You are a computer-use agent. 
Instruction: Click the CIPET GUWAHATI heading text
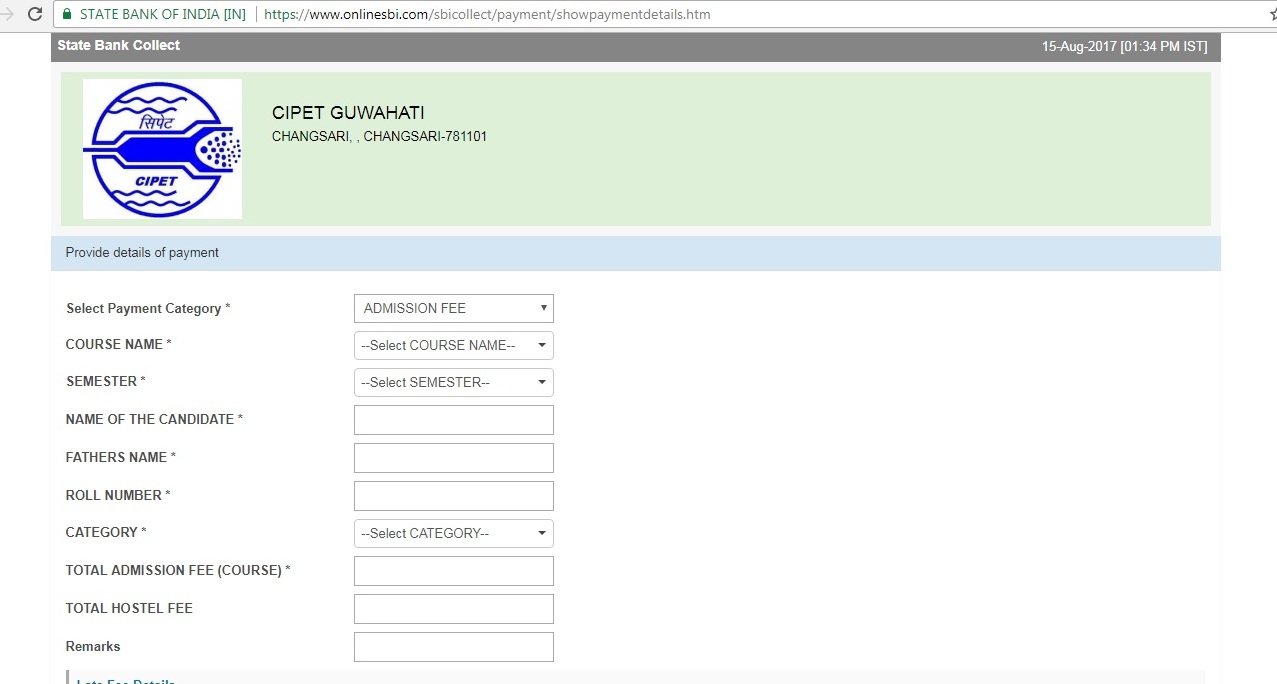tap(348, 113)
